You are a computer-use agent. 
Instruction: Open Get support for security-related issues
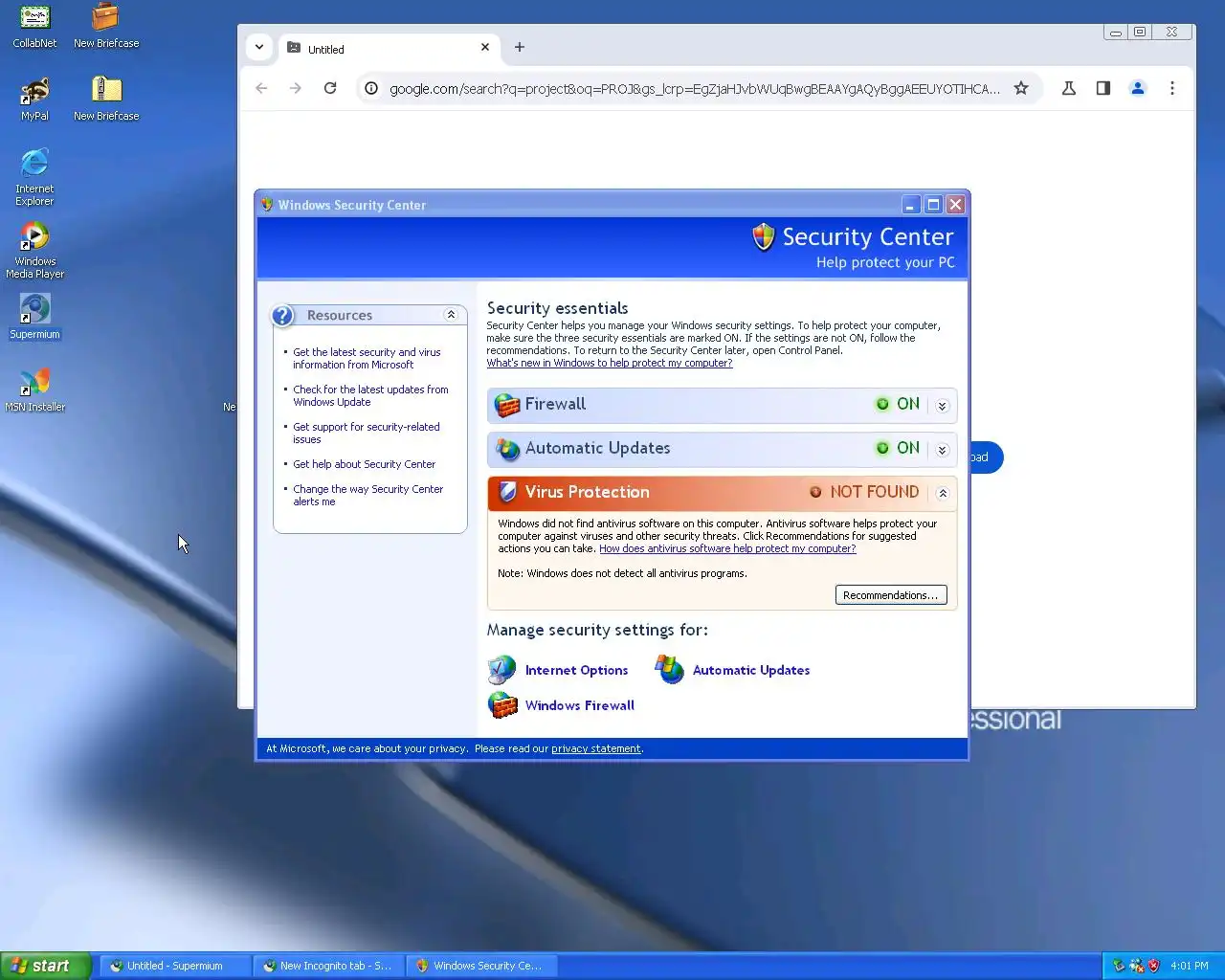(x=367, y=433)
